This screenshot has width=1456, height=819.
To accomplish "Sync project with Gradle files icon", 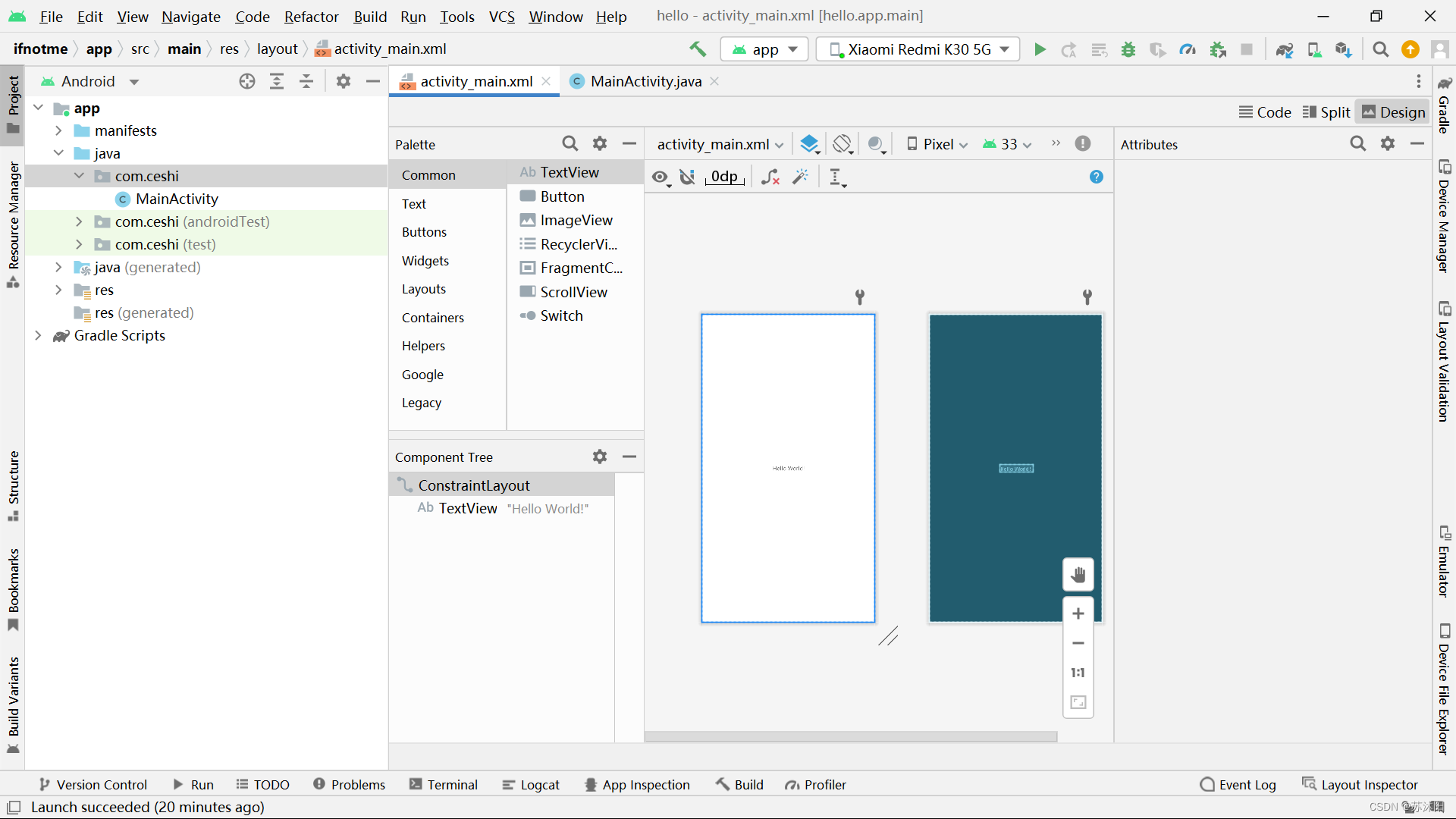I will pyautogui.click(x=1284, y=49).
